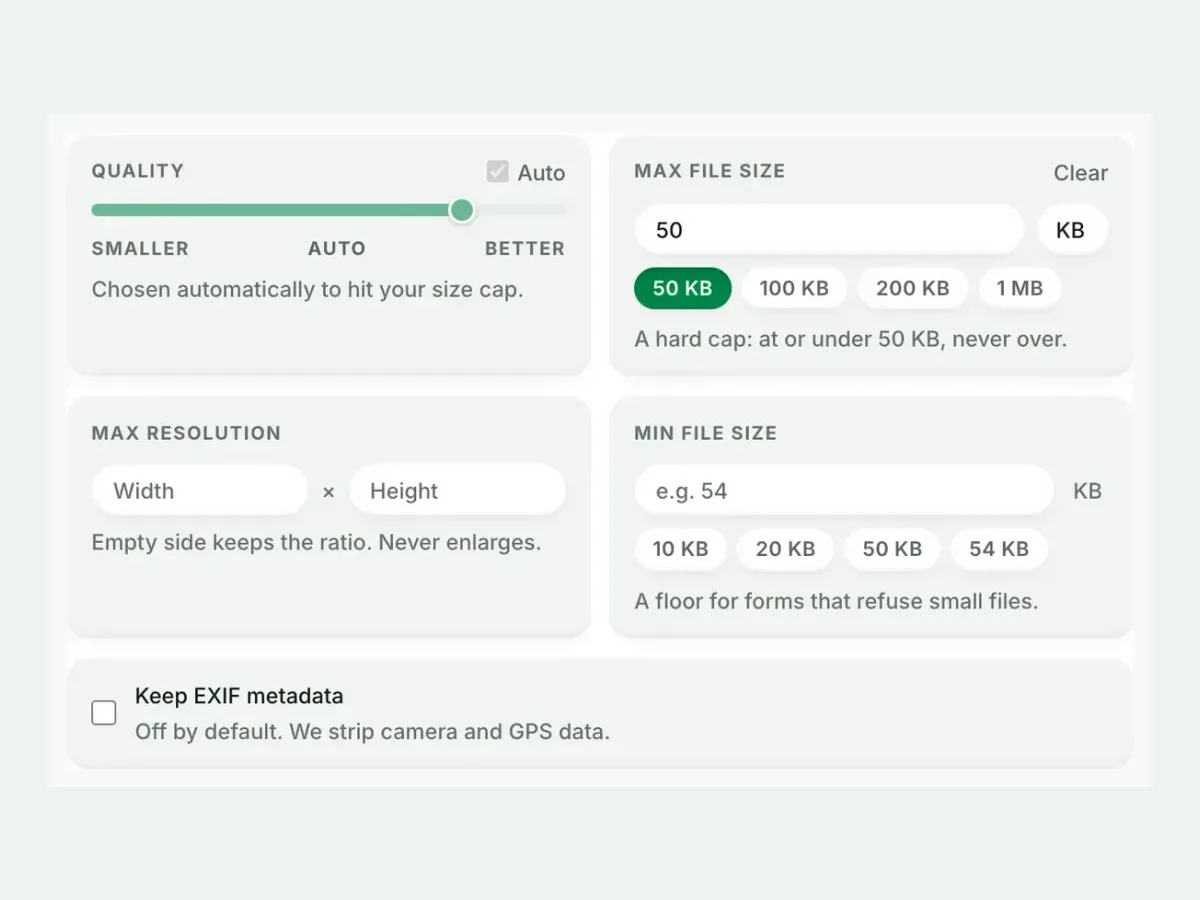This screenshot has width=1200, height=900.
Task: Click the KB unit label beside min size
Action: pos(1087,491)
